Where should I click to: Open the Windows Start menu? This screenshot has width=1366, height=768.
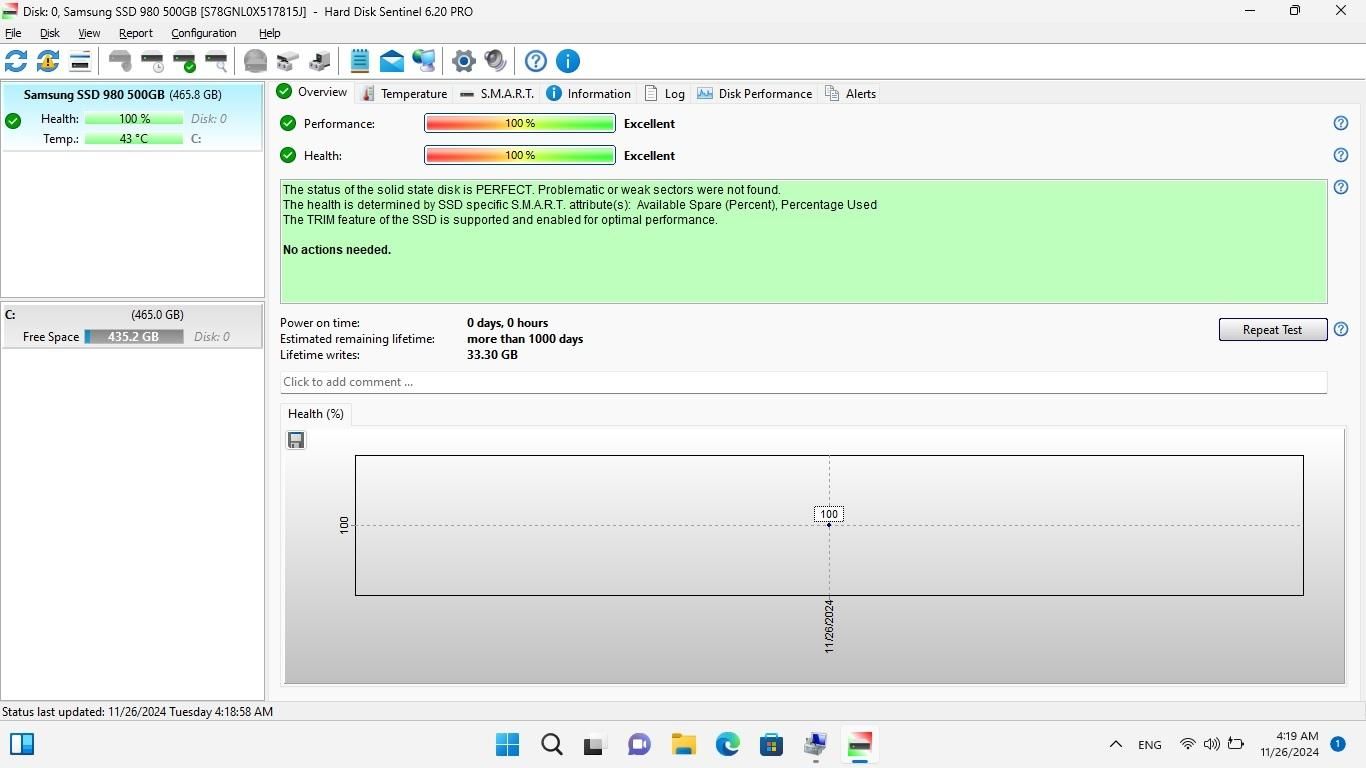(x=508, y=744)
